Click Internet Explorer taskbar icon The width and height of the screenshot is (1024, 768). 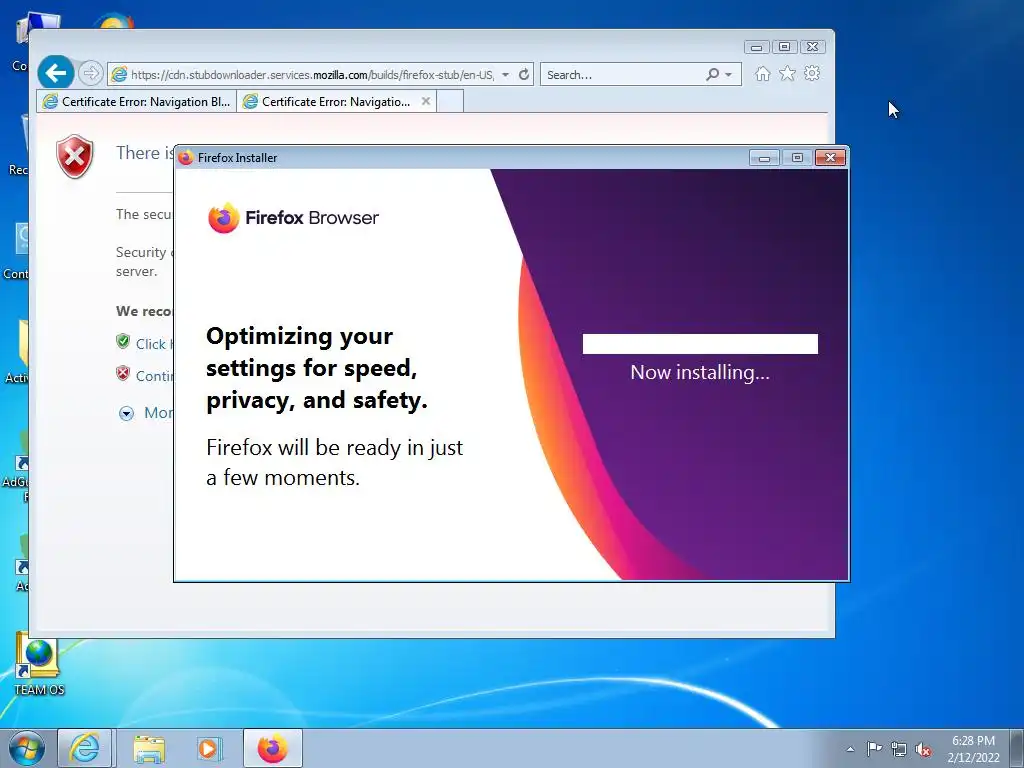pyautogui.click(x=85, y=748)
